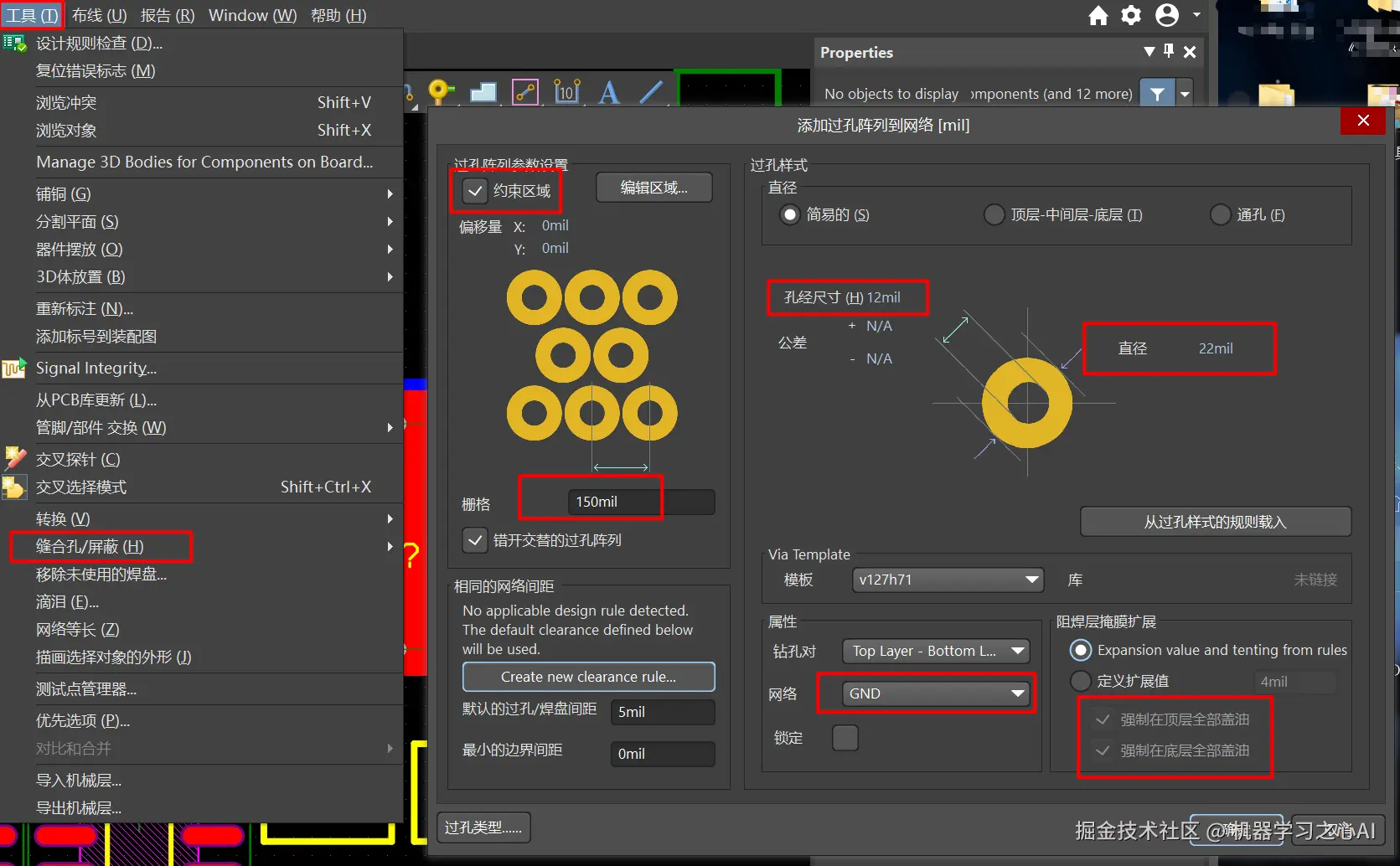Choose Manage 3D Bodies for Components on Board
The width and height of the screenshot is (1400, 866).
point(202,162)
